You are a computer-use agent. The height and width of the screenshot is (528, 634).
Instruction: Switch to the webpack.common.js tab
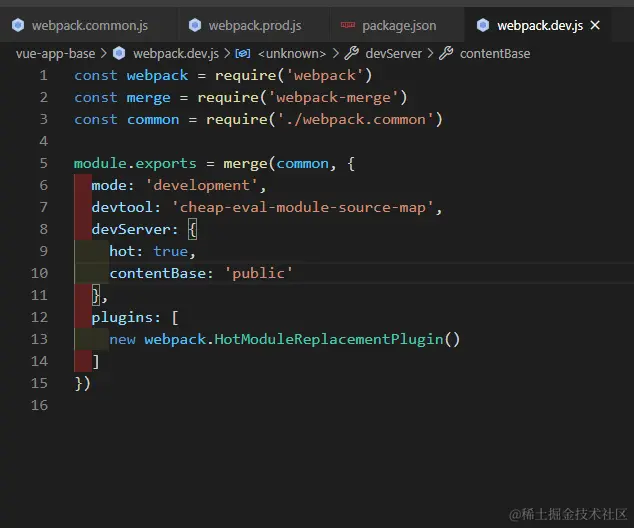pyautogui.click(x=88, y=25)
